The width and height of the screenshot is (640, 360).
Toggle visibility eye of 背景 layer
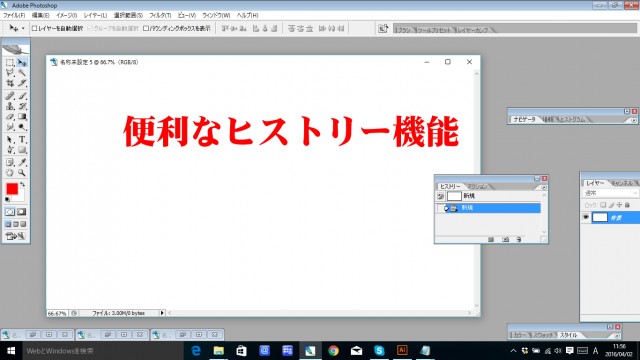click(x=586, y=218)
